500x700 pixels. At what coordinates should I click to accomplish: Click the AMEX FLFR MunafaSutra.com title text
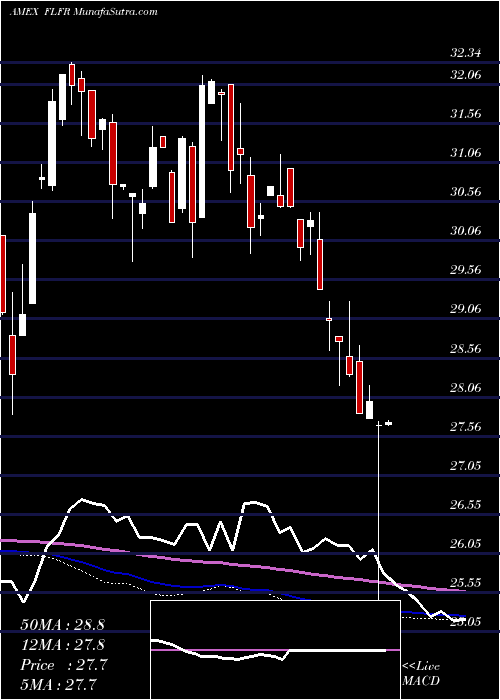(x=83, y=12)
